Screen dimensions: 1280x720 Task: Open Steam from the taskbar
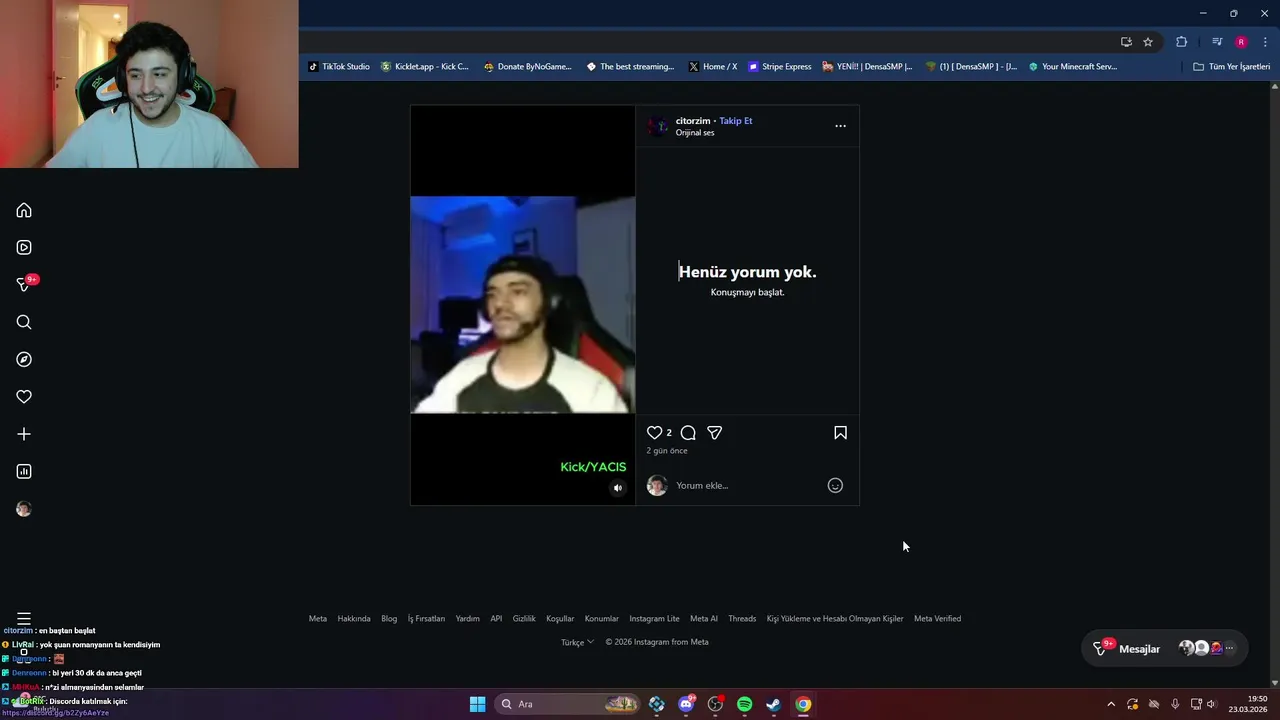773,704
